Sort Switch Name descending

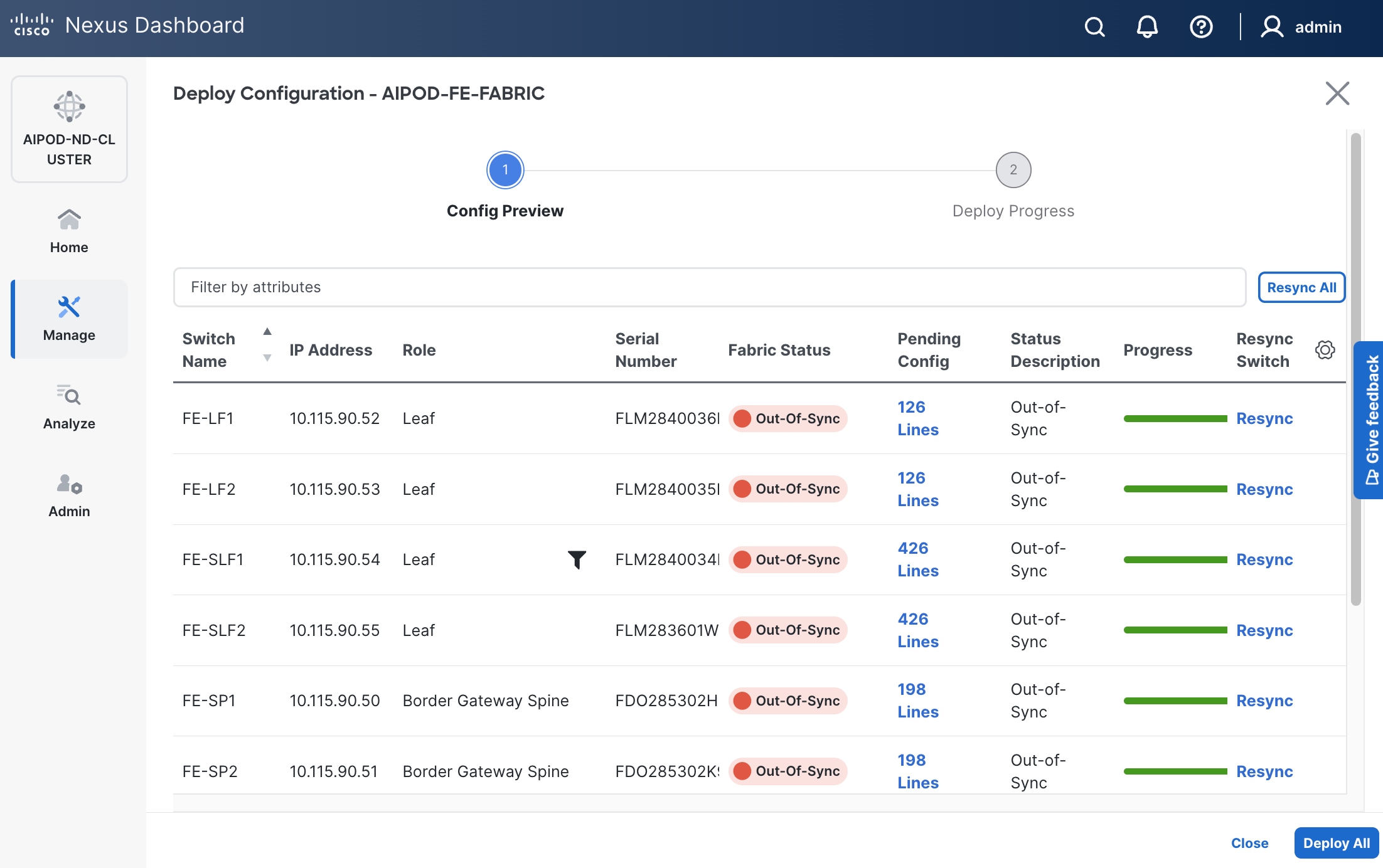pyautogui.click(x=267, y=358)
